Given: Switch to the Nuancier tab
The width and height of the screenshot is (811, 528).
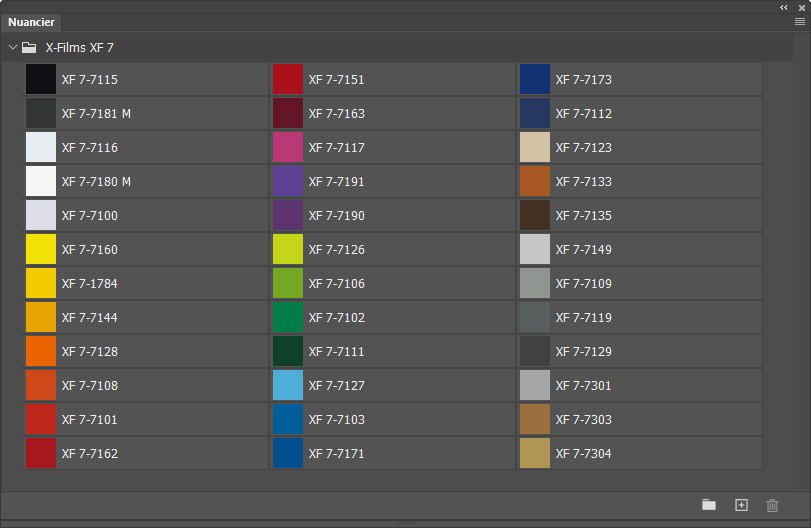Looking at the screenshot, I should [31, 22].
